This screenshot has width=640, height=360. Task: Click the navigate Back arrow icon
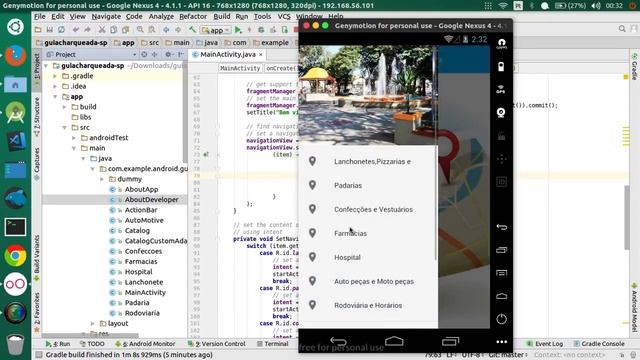166,30
